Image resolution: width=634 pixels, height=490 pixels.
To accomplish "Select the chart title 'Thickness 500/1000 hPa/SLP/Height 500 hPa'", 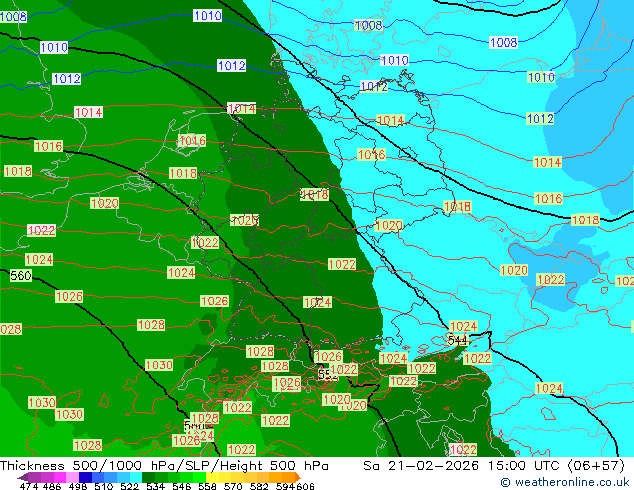I will 164,466.
